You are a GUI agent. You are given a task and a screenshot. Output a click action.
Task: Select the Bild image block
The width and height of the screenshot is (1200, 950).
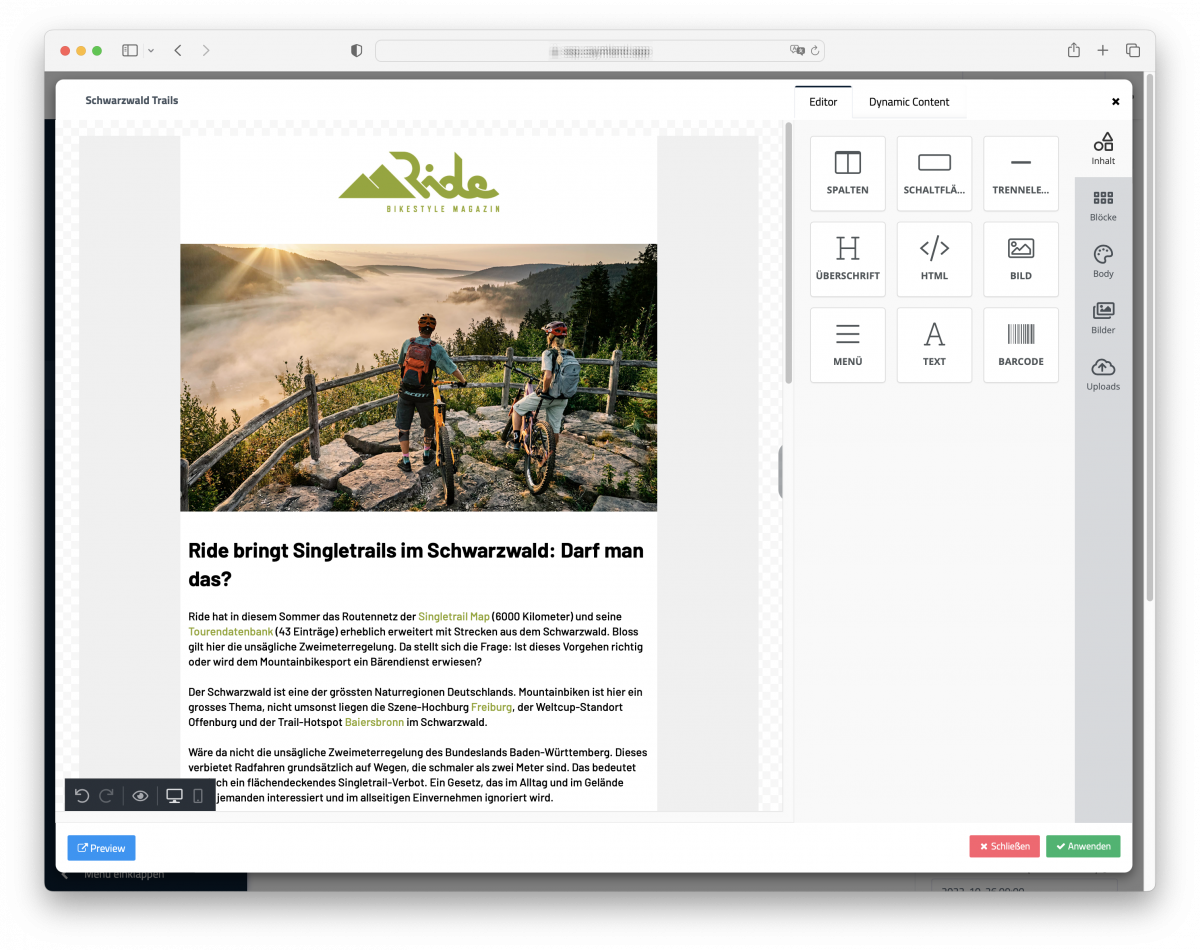click(x=1020, y=259)
